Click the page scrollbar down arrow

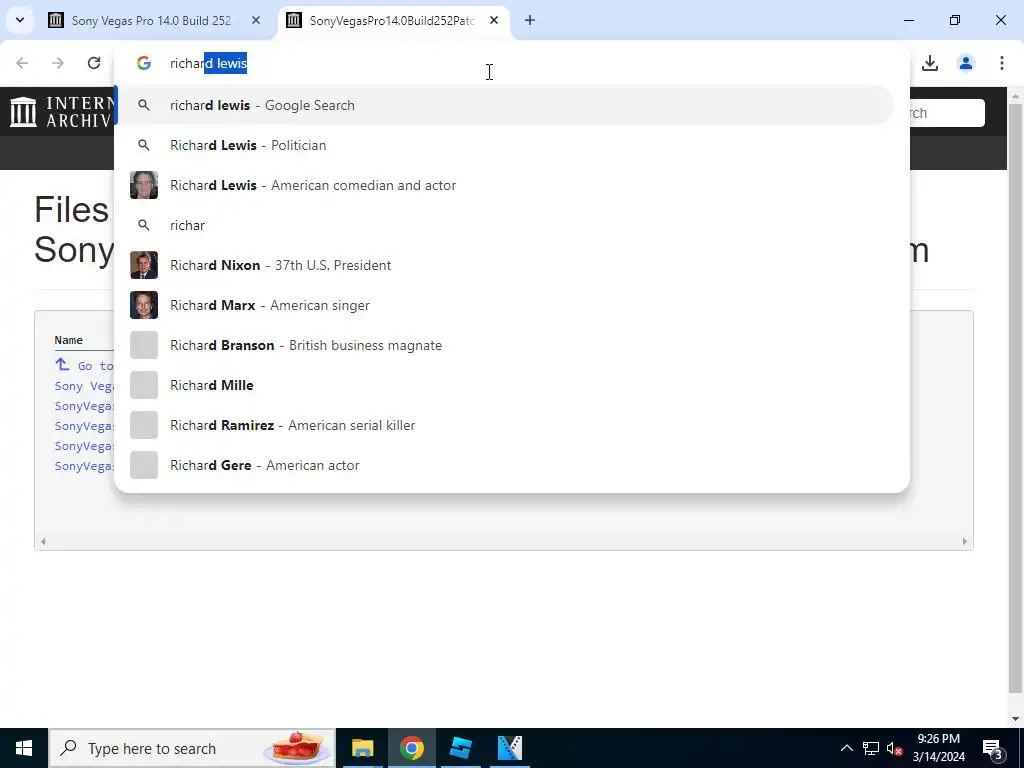[1016, 719]
